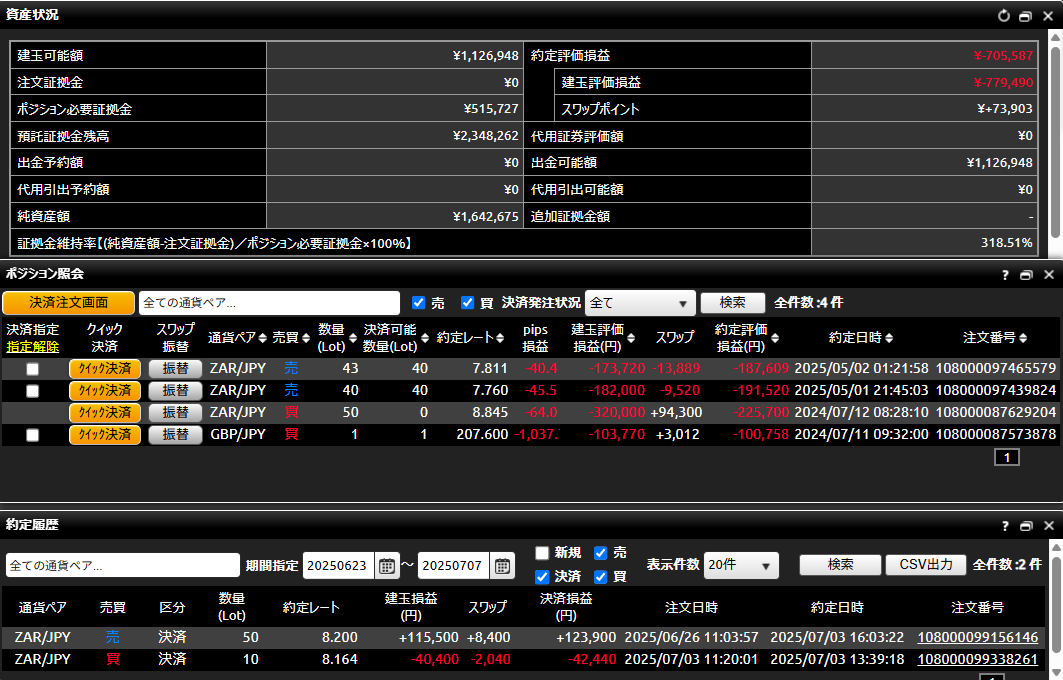Open 決済発注状況 dropdown showing 全て
Screen dimensions: 1063x680
[x=640, y=303]
